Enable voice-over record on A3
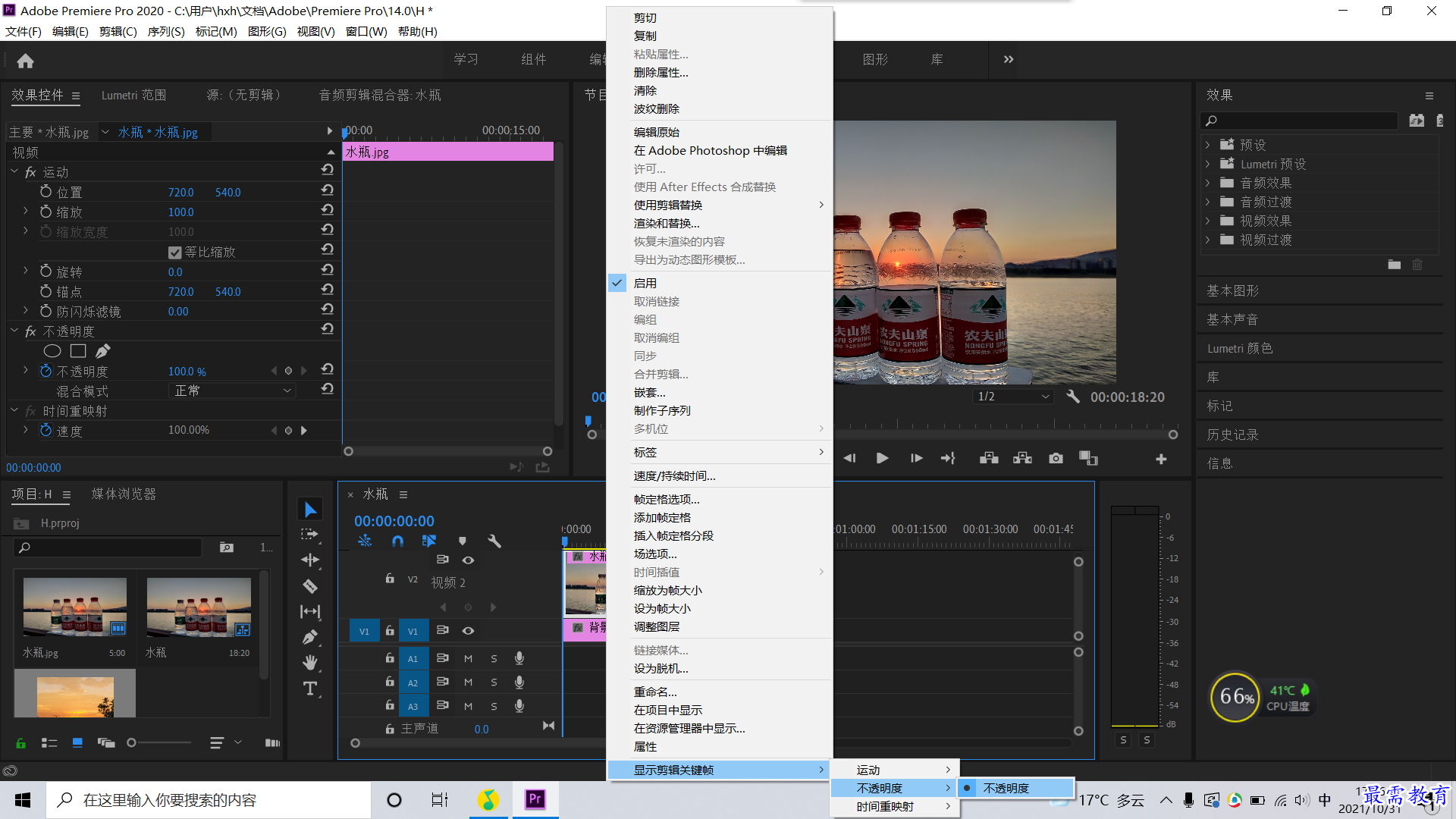This screenshot has width=1456, height=819. (x=519, y=706)
